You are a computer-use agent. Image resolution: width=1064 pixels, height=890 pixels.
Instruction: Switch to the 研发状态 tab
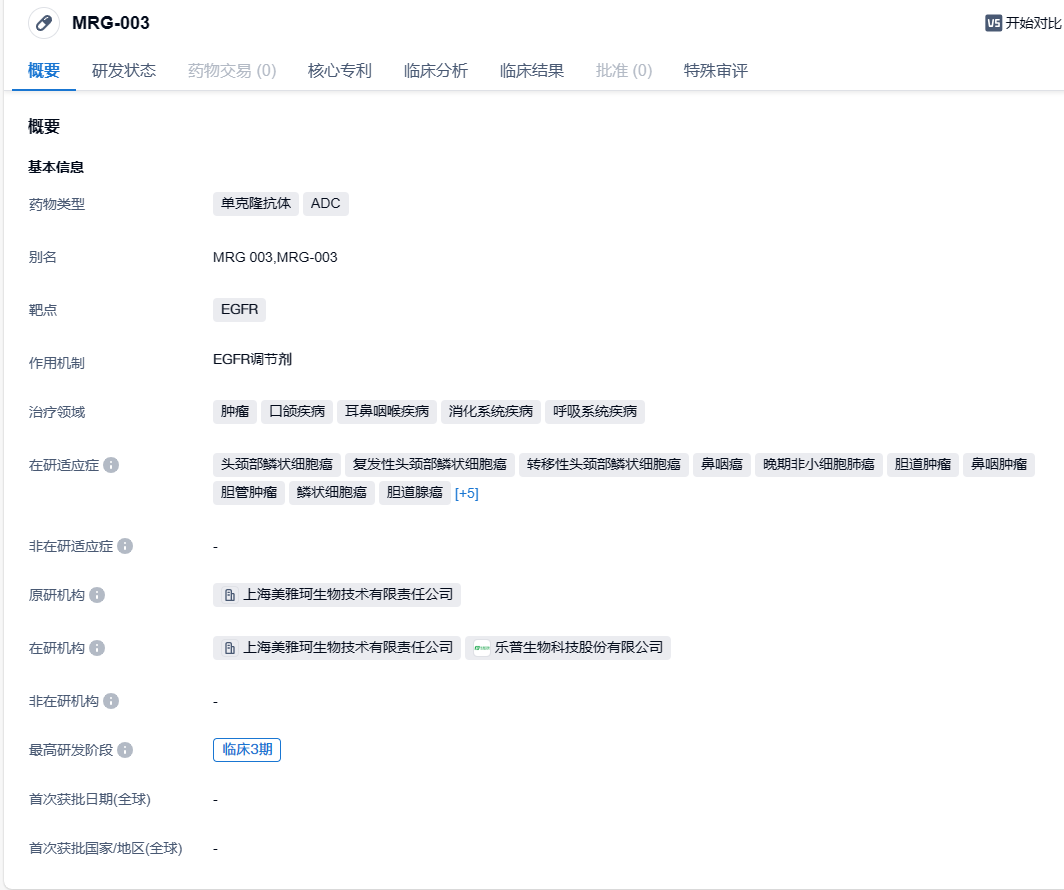coord(124,71)
